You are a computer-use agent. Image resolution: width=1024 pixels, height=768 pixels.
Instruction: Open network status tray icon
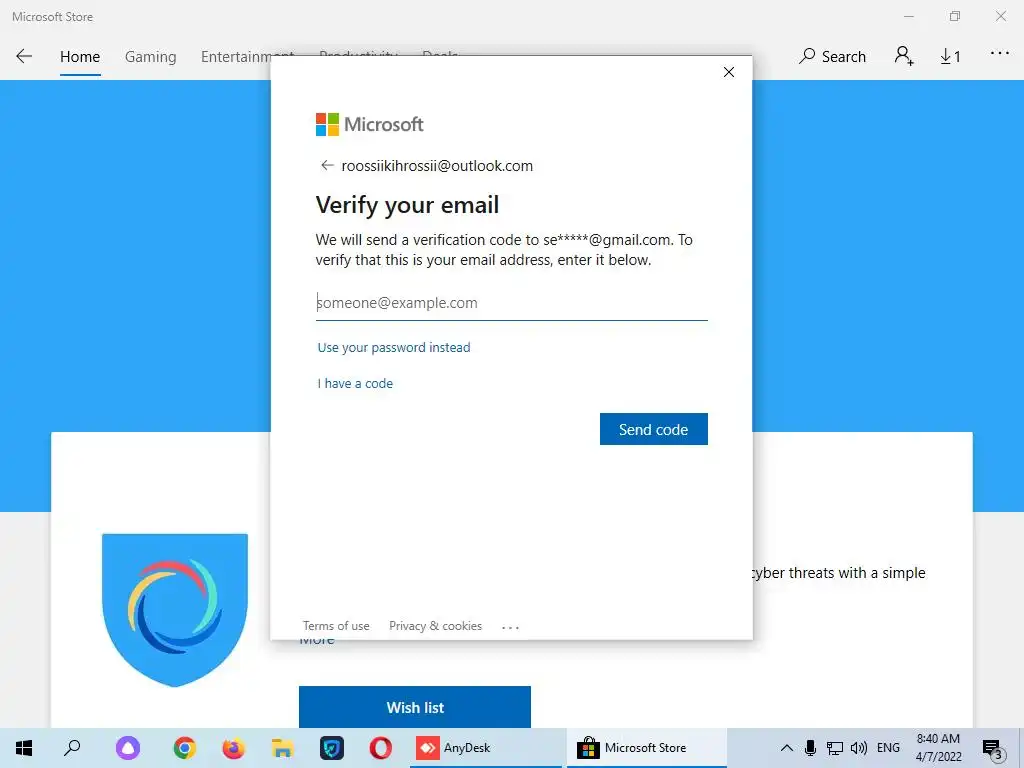pos(835,748)
